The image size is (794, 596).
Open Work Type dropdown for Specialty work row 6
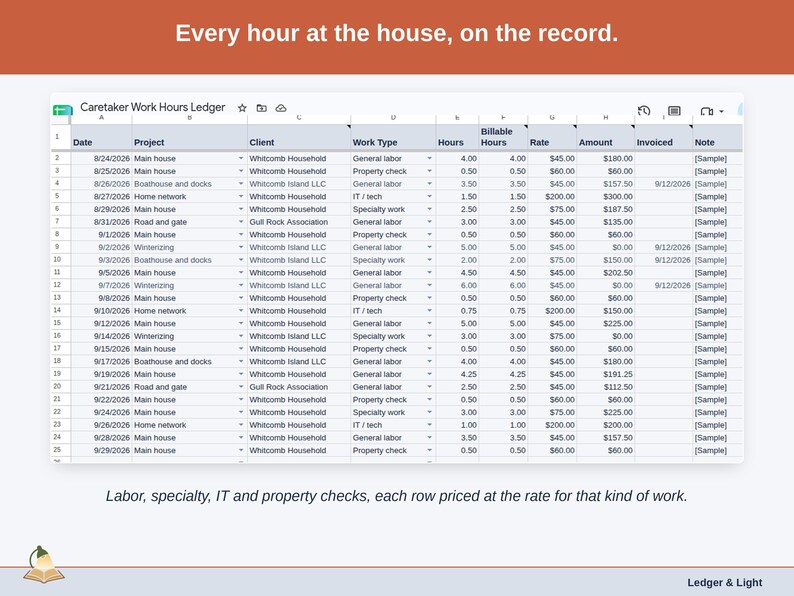point(429,209)
